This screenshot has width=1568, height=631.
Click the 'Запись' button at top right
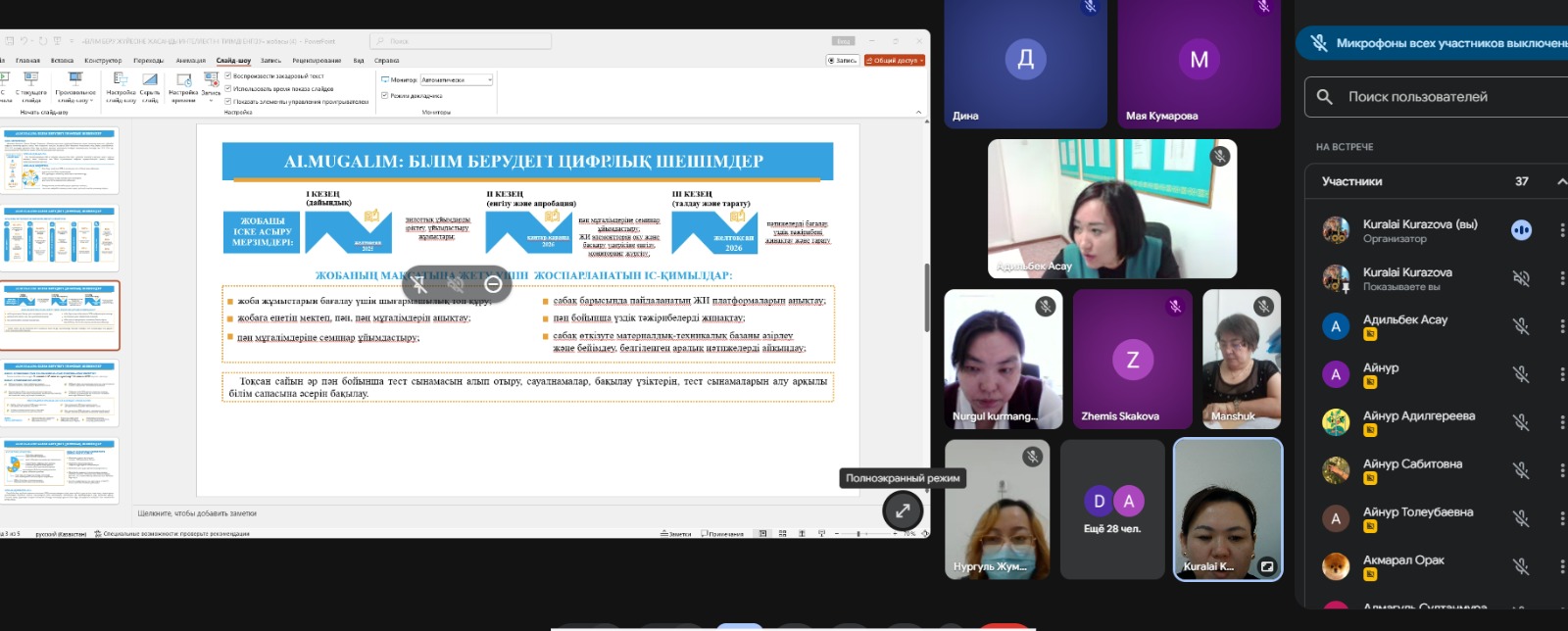[843, 61]
